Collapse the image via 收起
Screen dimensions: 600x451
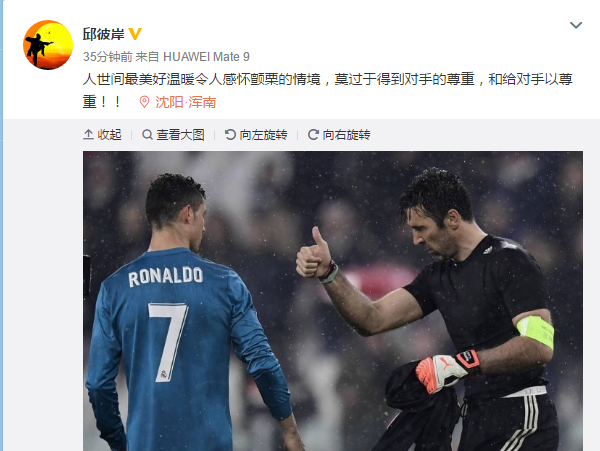[x=109, y=135]
